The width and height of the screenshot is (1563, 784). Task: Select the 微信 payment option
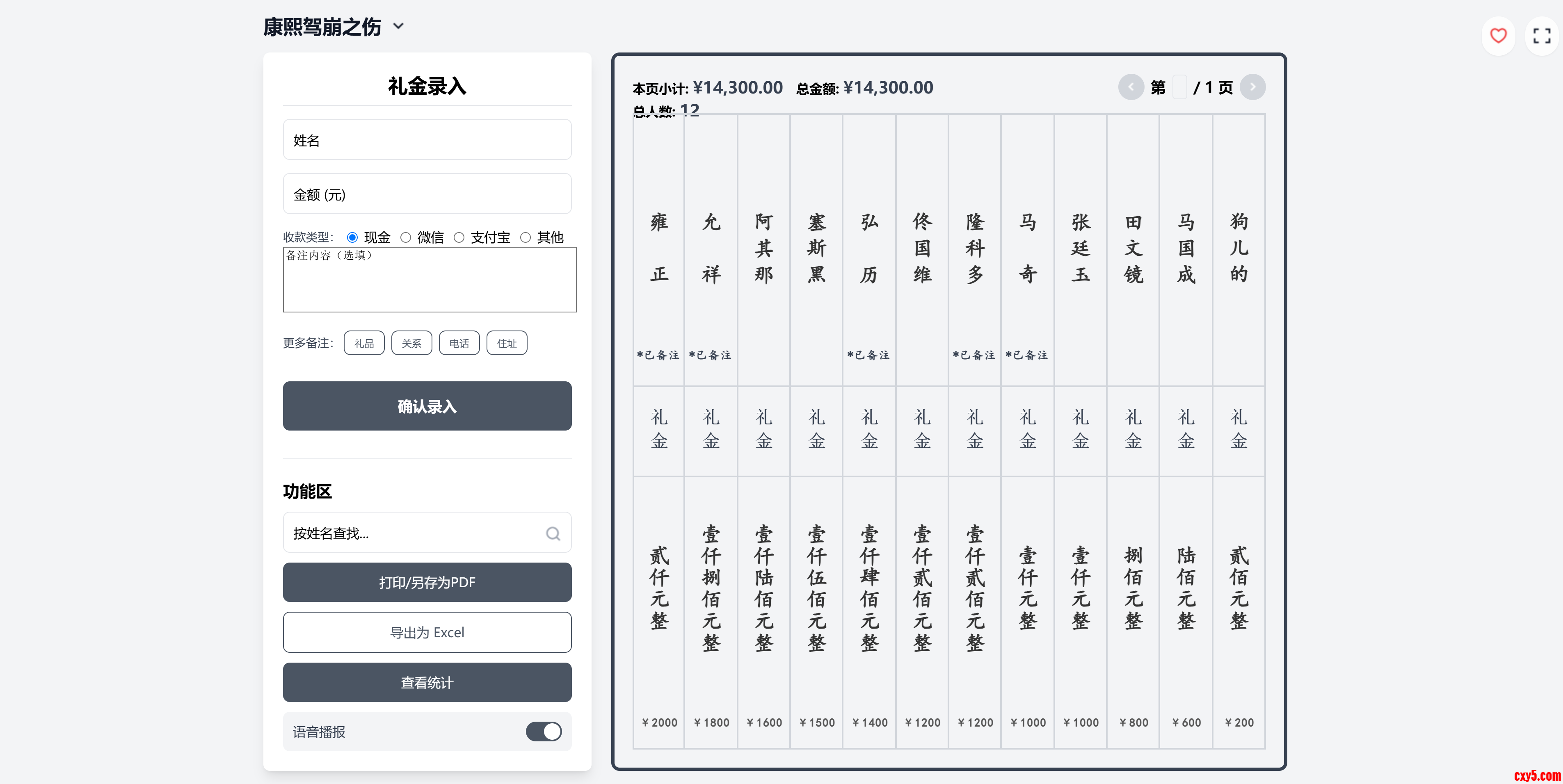(406, 237)
